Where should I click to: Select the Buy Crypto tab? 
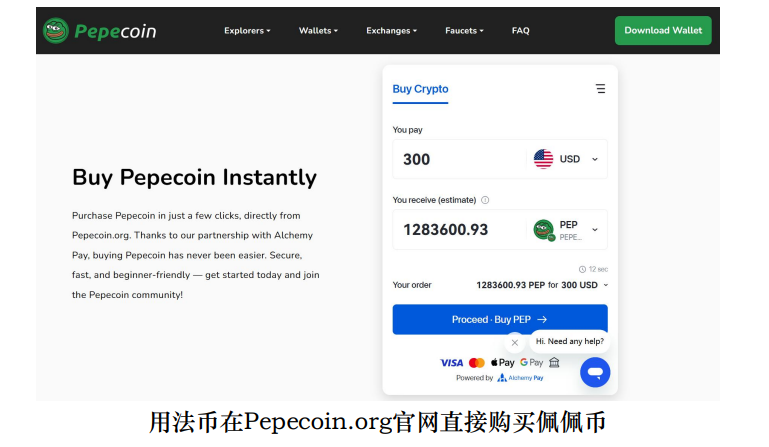pyautogui.click(x=420, y=89)
